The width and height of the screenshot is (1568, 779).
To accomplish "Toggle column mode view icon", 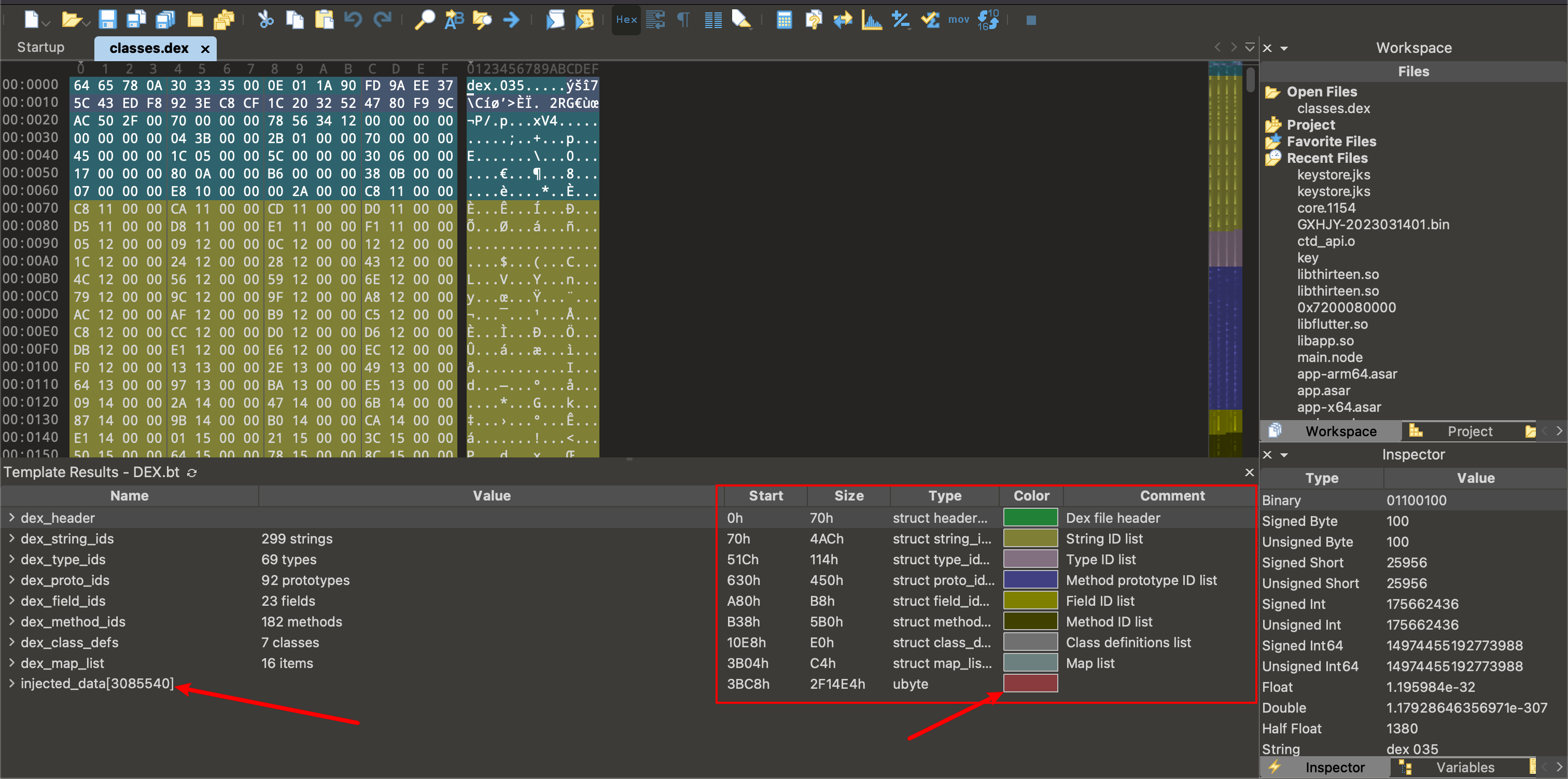I will click(x=713, y=20).
